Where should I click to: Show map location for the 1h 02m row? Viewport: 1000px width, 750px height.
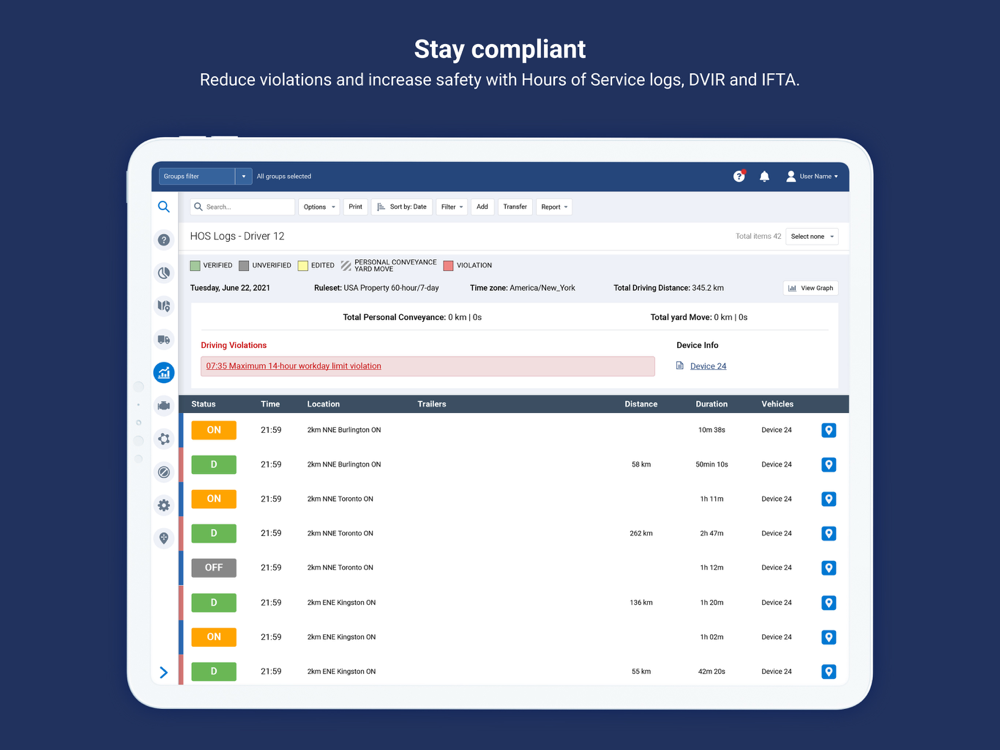[828, 637]
